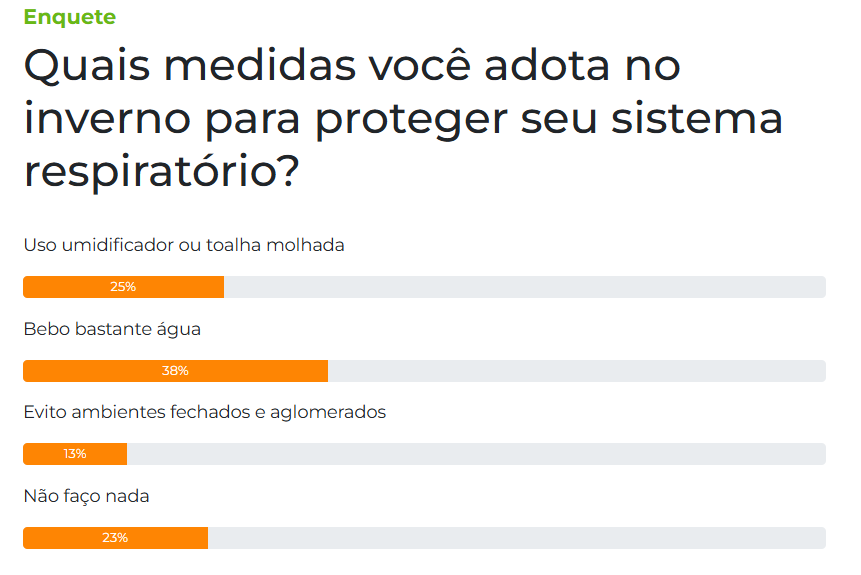Click the 23% orange progress bar

[115, 538]
